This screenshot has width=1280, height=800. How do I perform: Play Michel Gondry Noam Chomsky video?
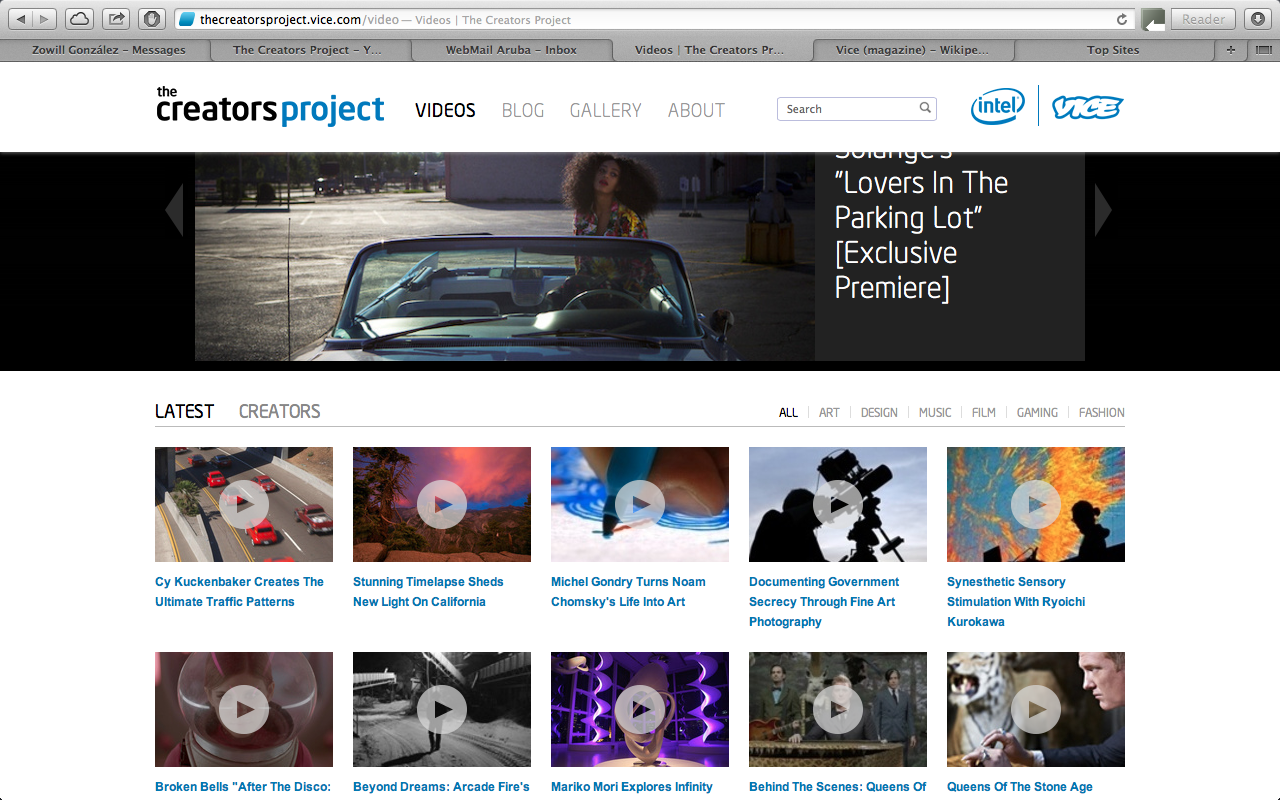click(640, 504)
